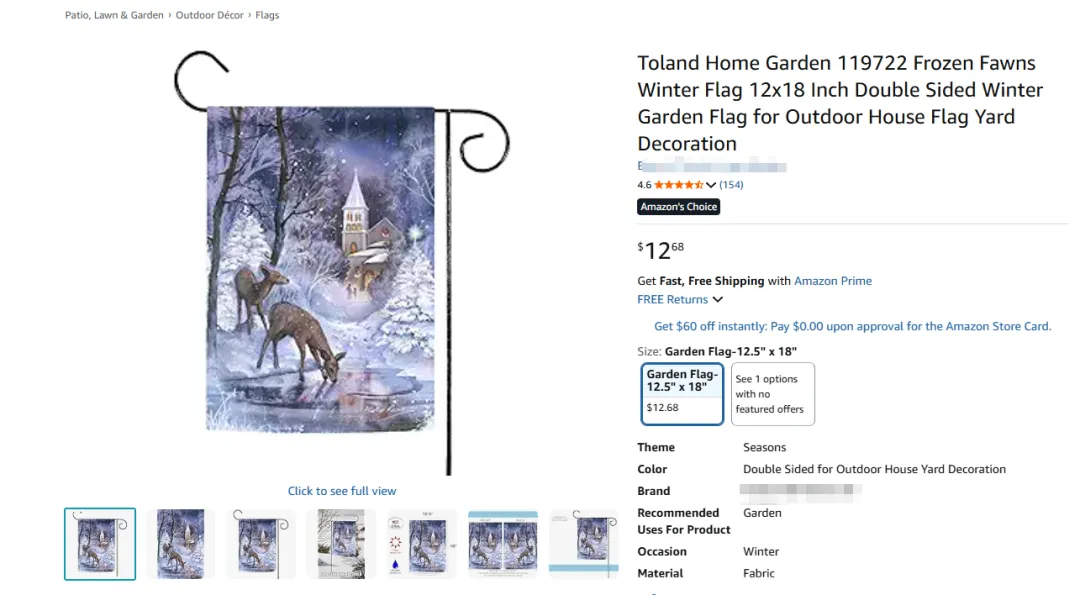This screenshot has width=1080, height=595.
Task: Navigate to Outdoor Décor breadcrumb
Action: (209, 15)
